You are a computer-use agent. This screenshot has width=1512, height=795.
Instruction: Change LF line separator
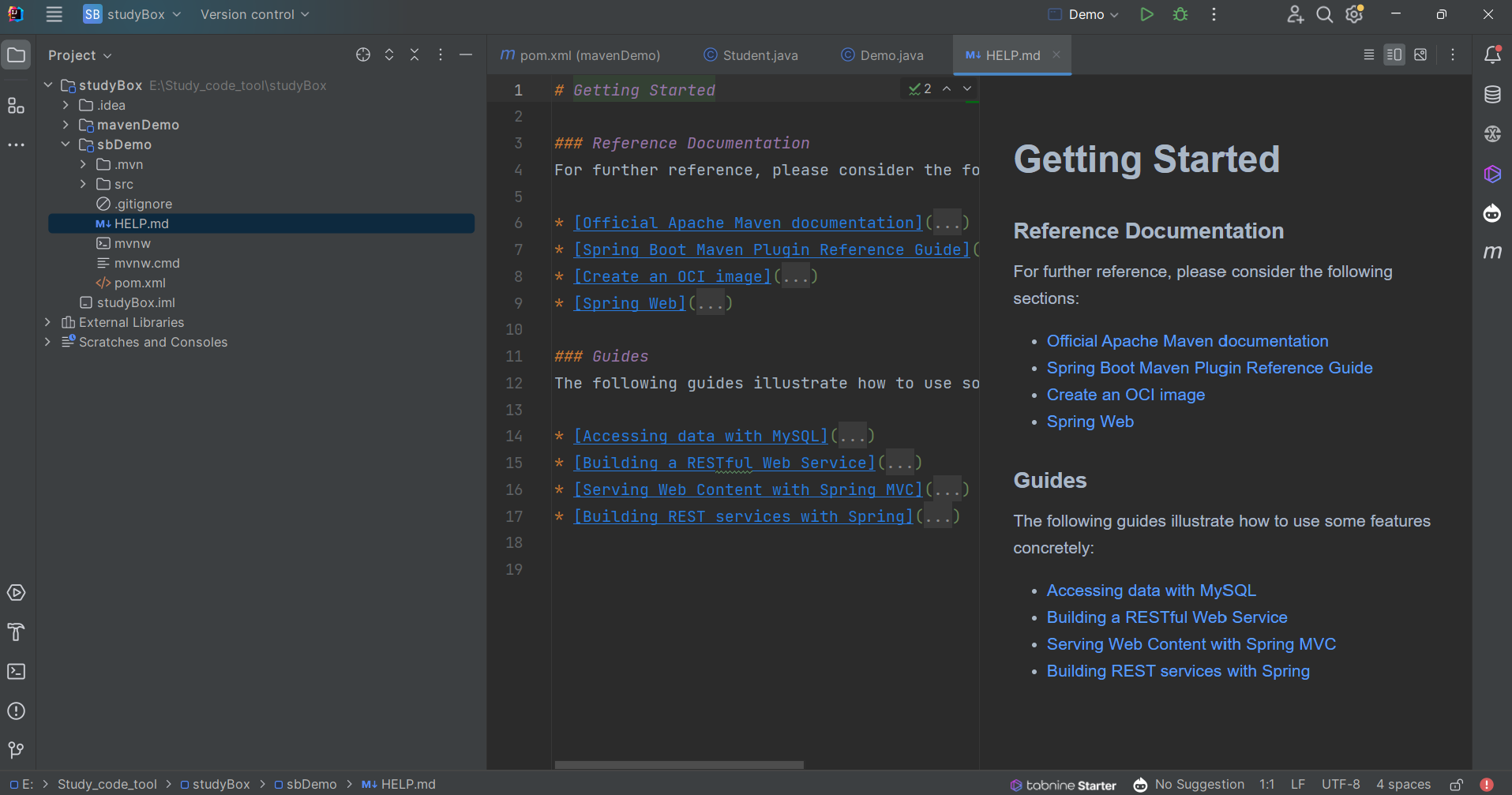[x=1298, y=785]
